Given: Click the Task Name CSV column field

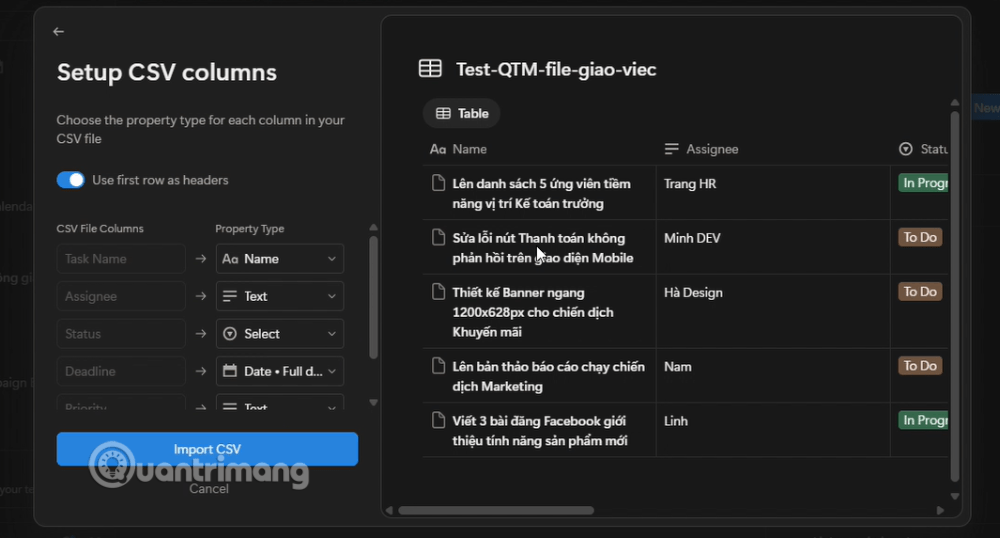Looking at the screenshot, I should 121,259.
